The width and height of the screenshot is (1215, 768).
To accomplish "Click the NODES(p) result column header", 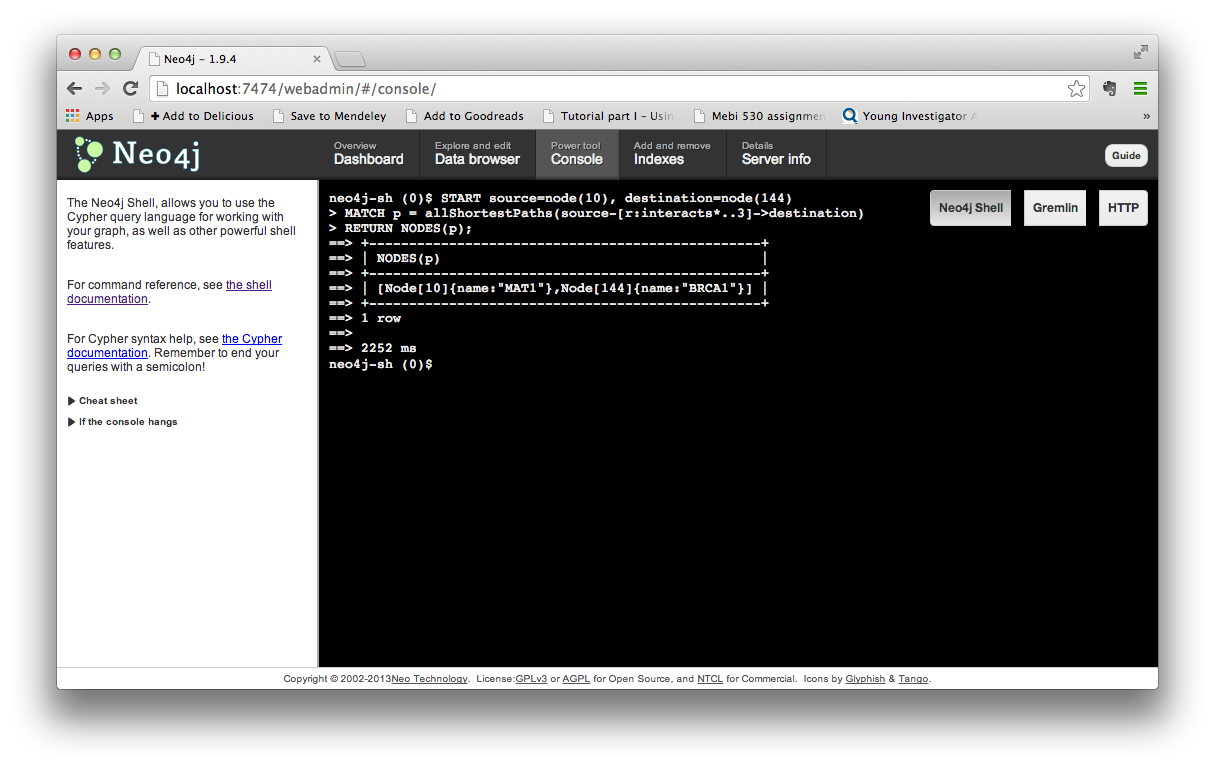I will (x=408, y=258).
